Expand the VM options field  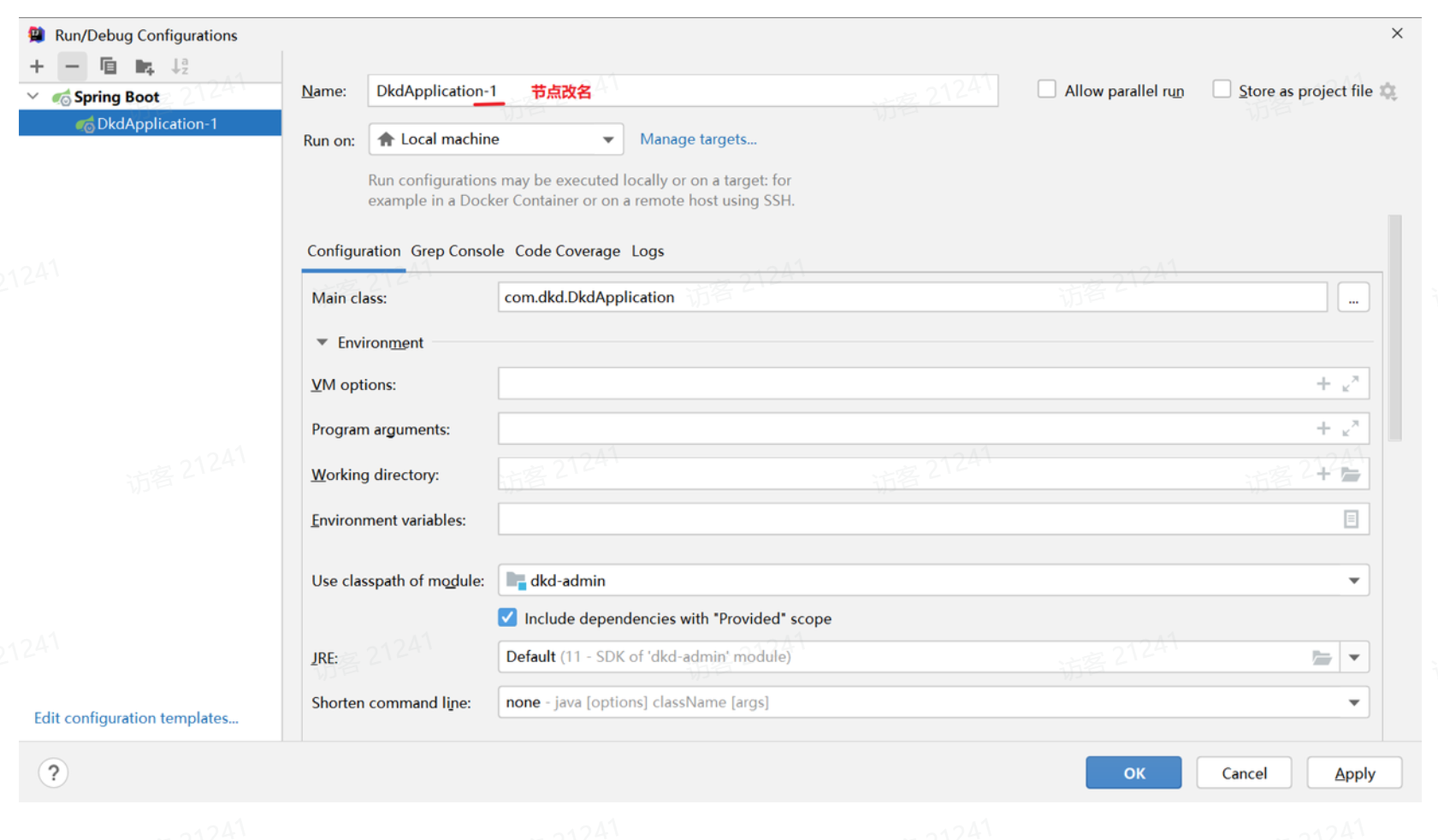[1351, 384]
